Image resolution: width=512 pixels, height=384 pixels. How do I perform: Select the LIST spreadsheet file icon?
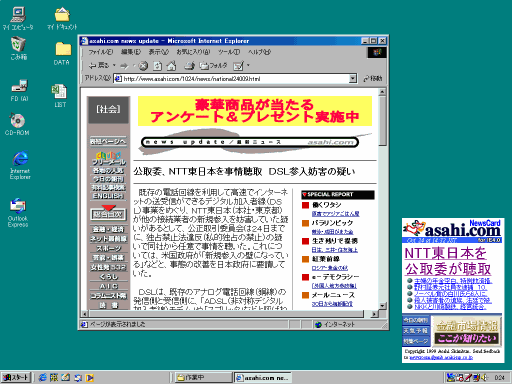60,96
